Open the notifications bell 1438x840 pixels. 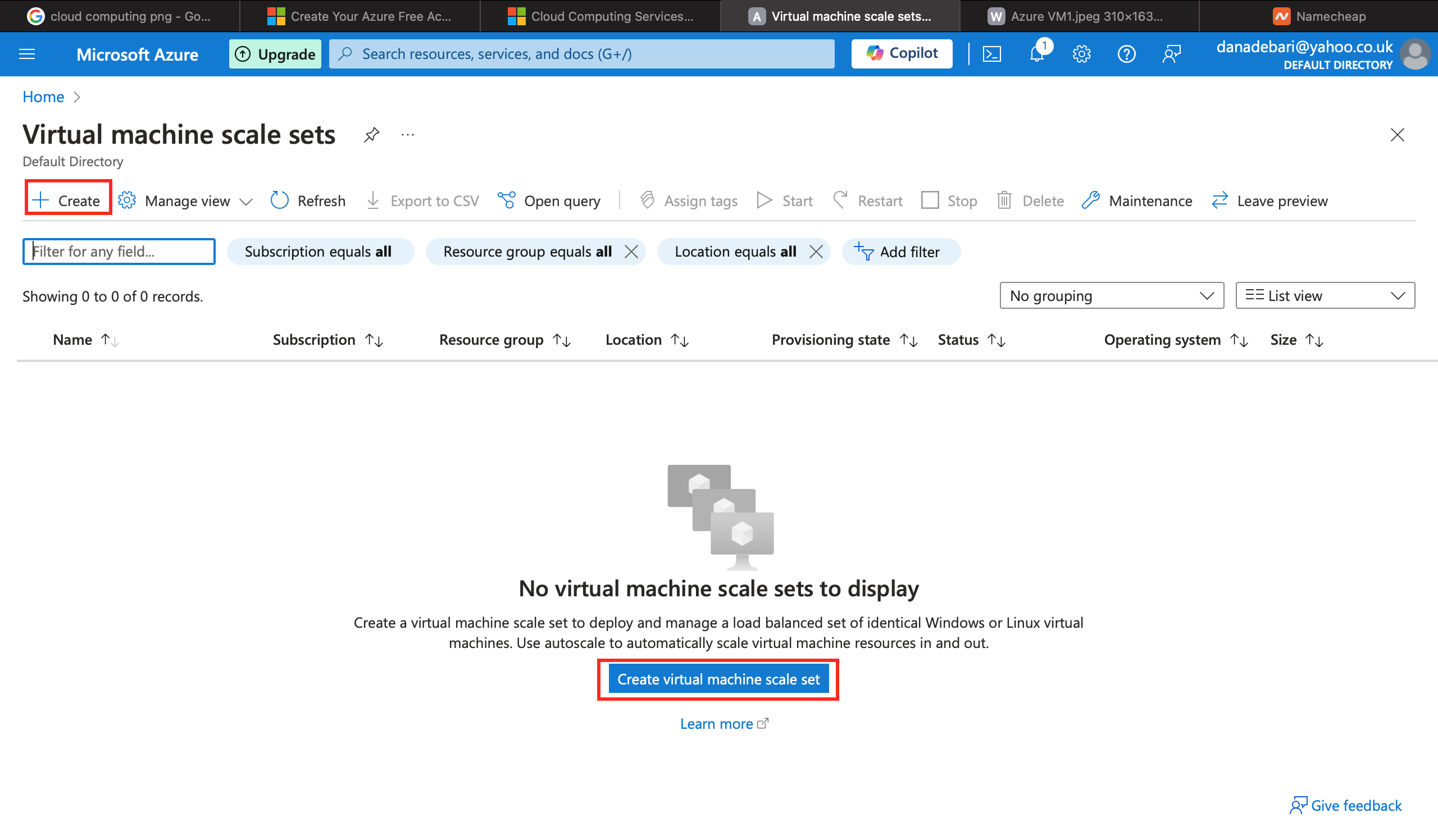[1037, 54]
